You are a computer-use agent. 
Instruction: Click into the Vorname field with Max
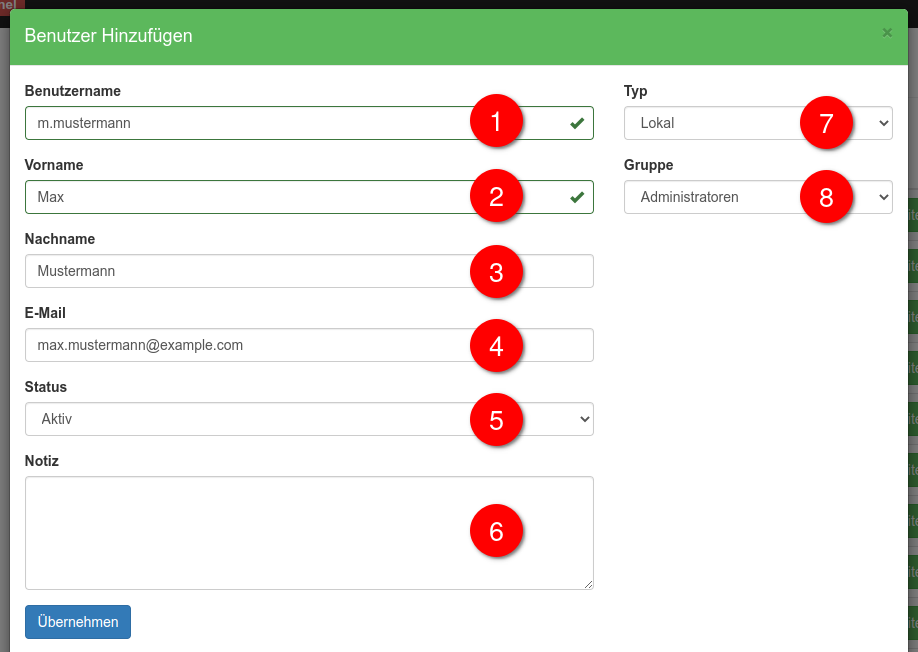[250, 197]
